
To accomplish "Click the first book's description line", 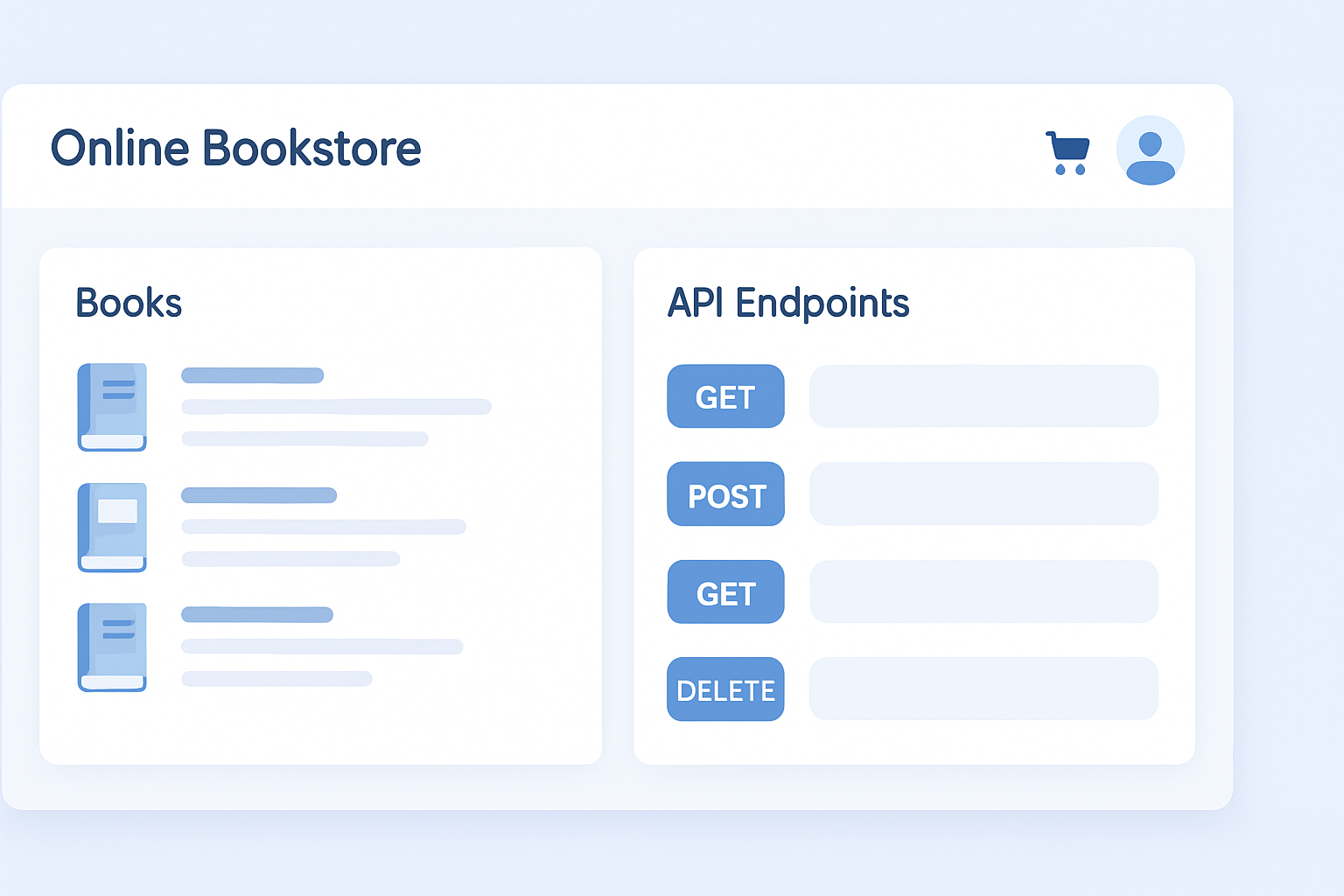I will (336, 407).
